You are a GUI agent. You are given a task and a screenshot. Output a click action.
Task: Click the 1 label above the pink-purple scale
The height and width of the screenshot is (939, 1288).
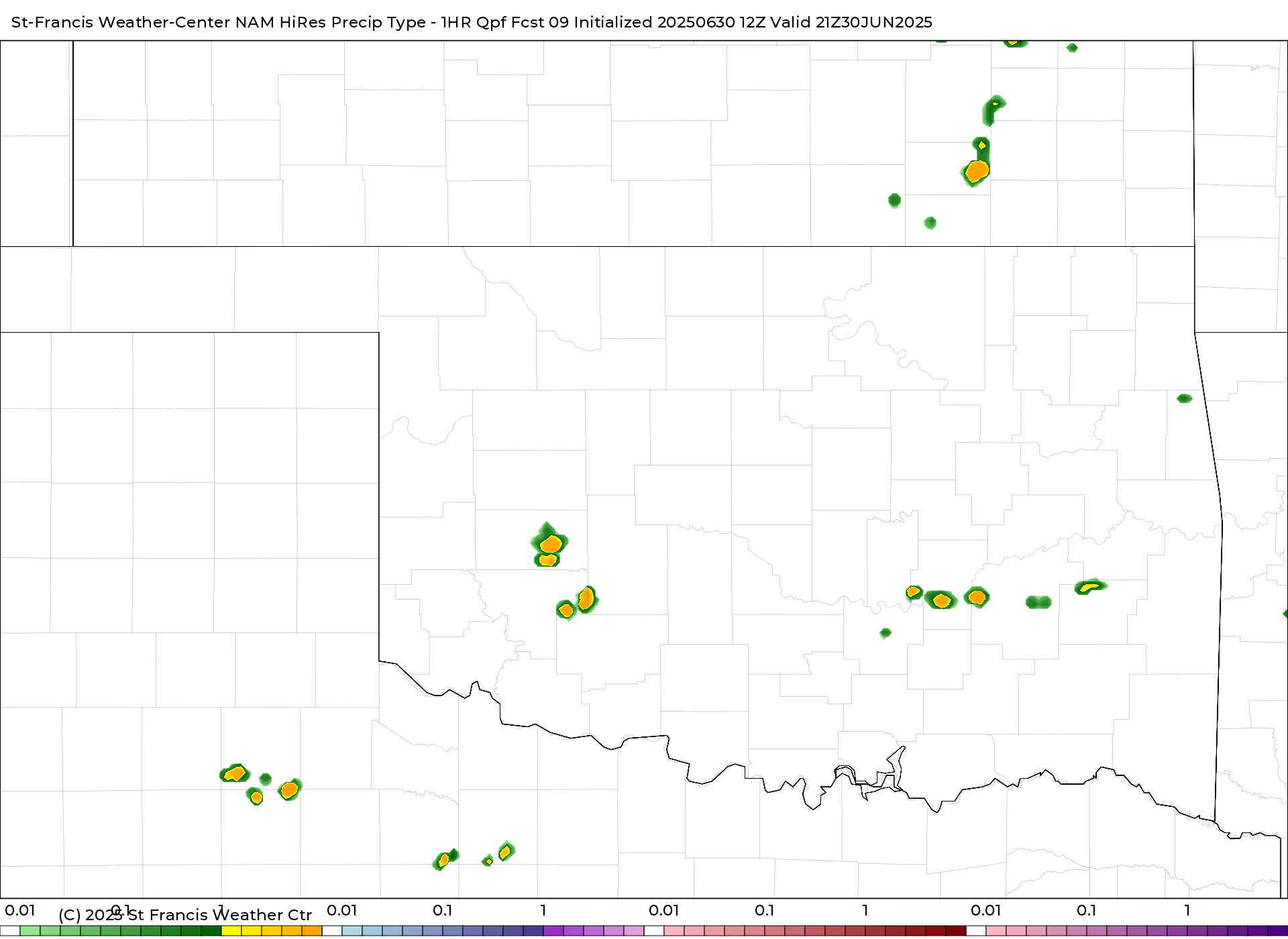pos(1187,910)
